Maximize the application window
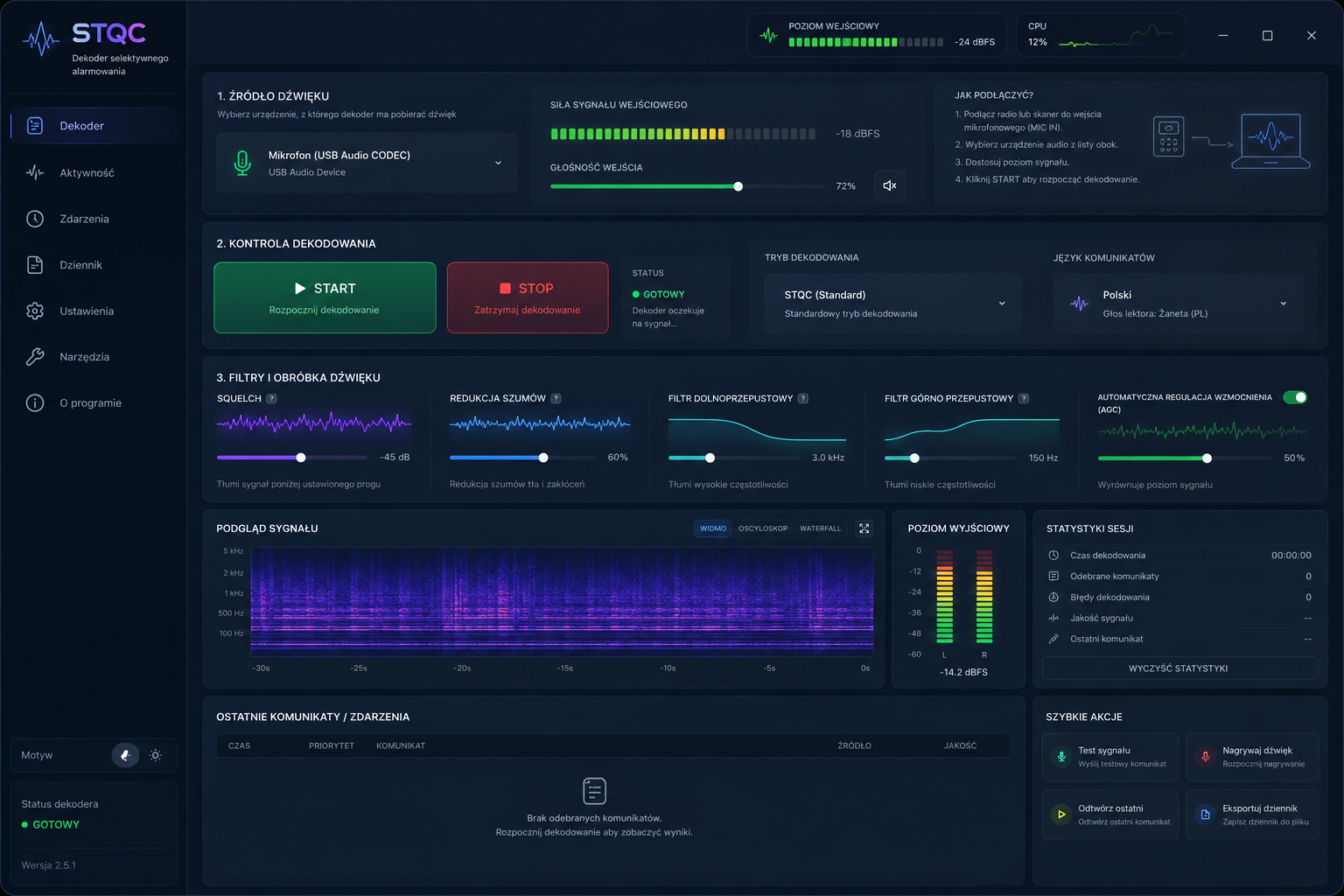This screenshot has height=896, width=1344. point(1267,36)
